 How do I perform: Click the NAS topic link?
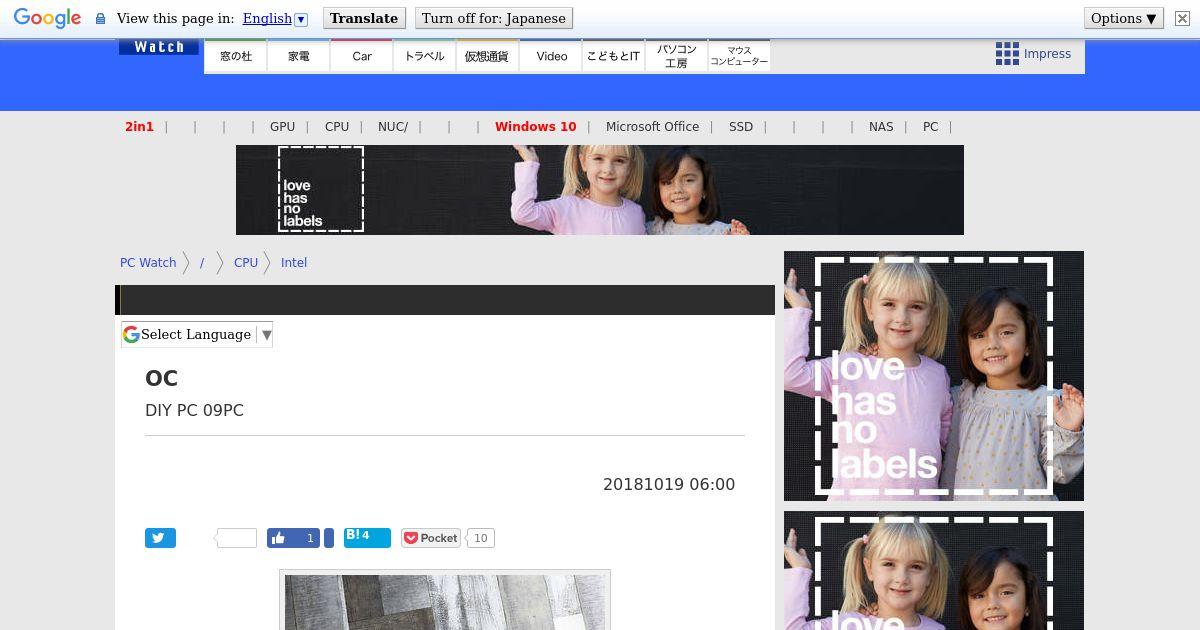click(x=881, y=127)
